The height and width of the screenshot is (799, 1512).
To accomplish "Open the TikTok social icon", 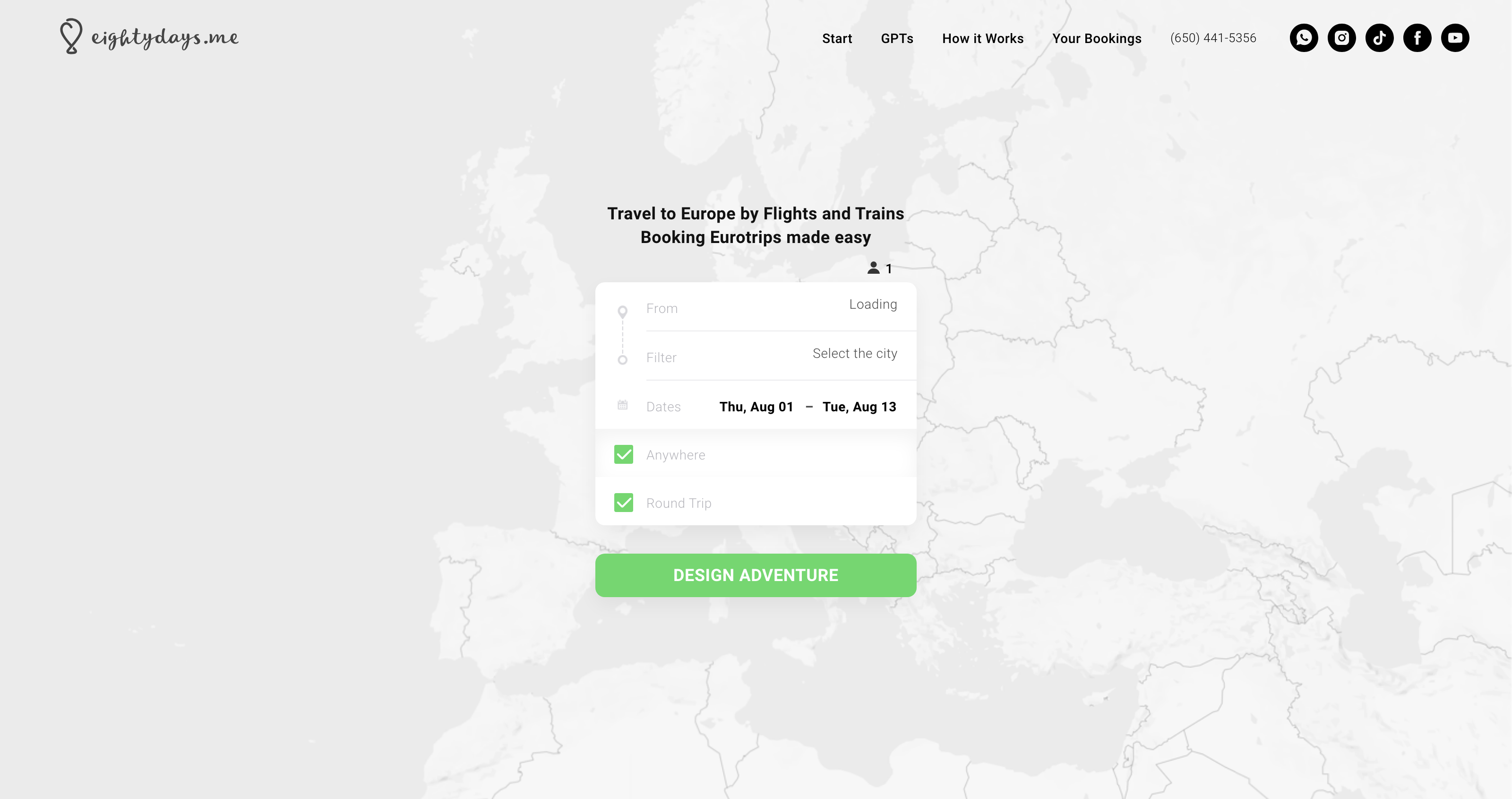I will (1379, 38).
